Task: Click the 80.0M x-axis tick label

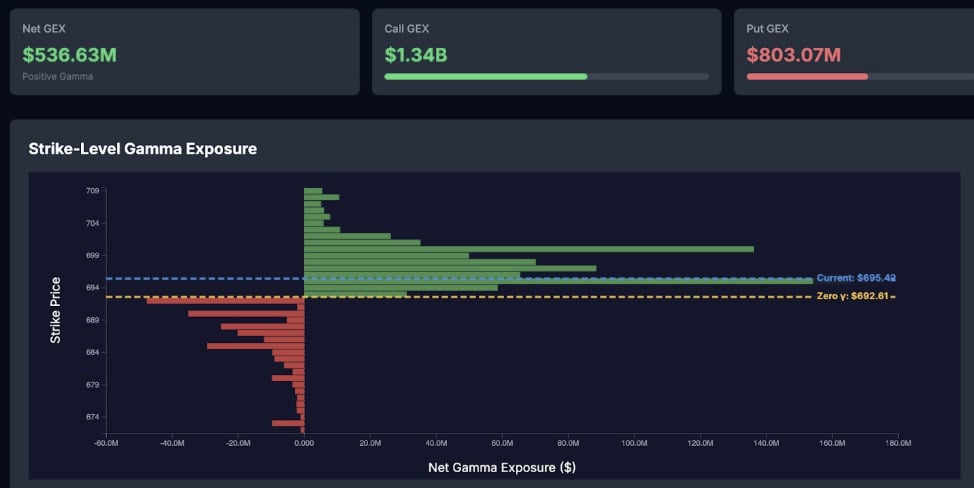Action: [568, 443]
